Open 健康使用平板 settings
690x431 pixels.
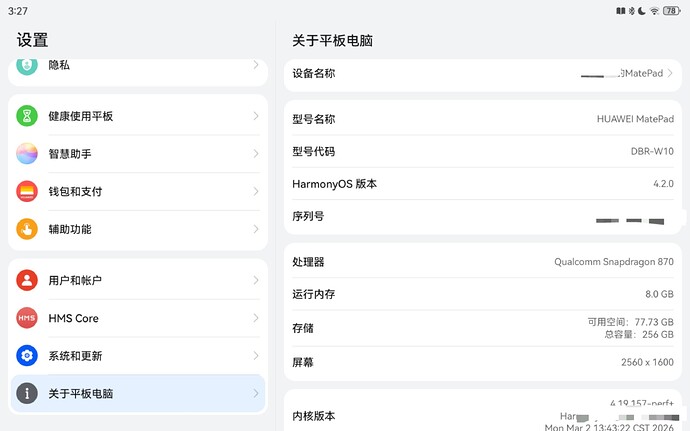point(138,116)
